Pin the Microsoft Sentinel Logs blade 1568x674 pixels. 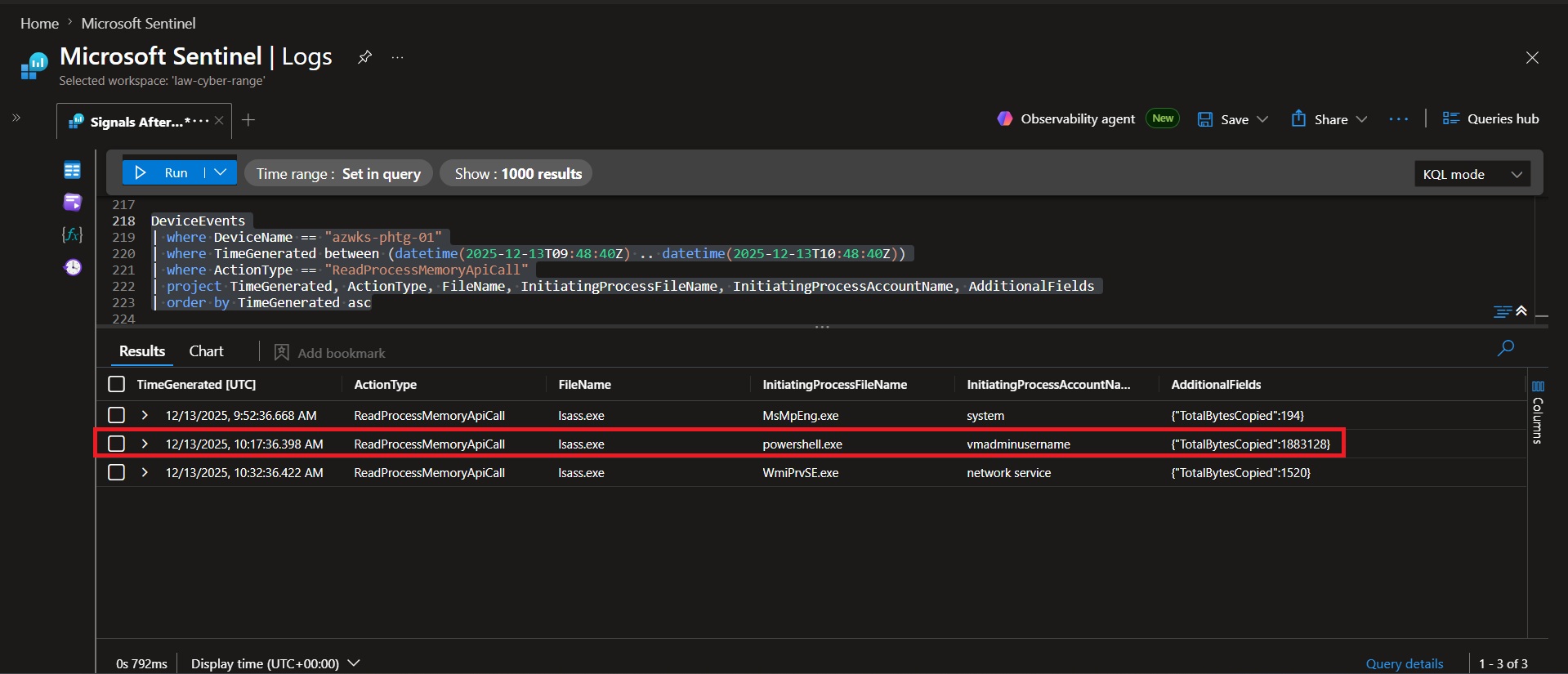coord(364,57)
